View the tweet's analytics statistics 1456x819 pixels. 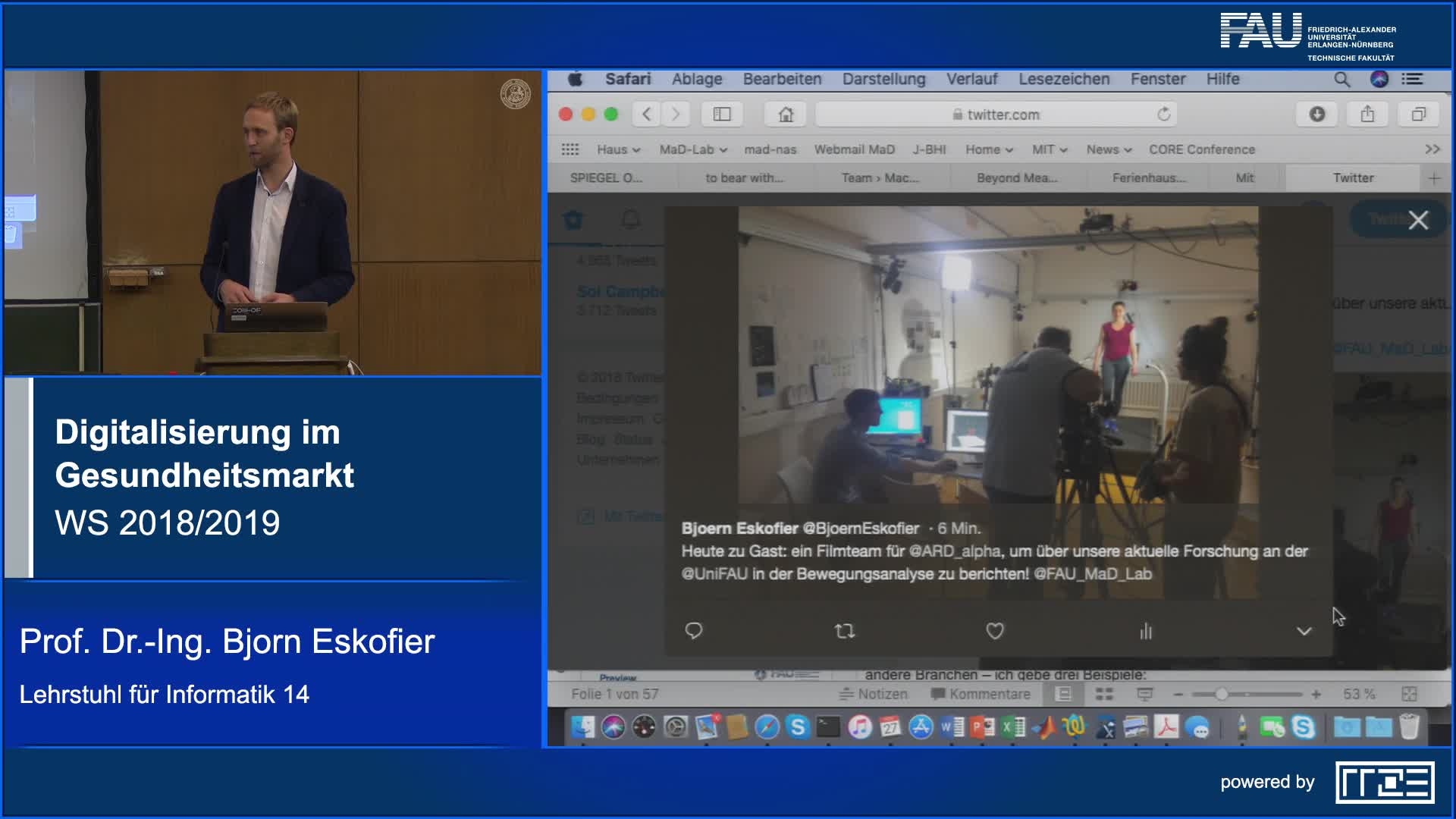click(1147, 631)
